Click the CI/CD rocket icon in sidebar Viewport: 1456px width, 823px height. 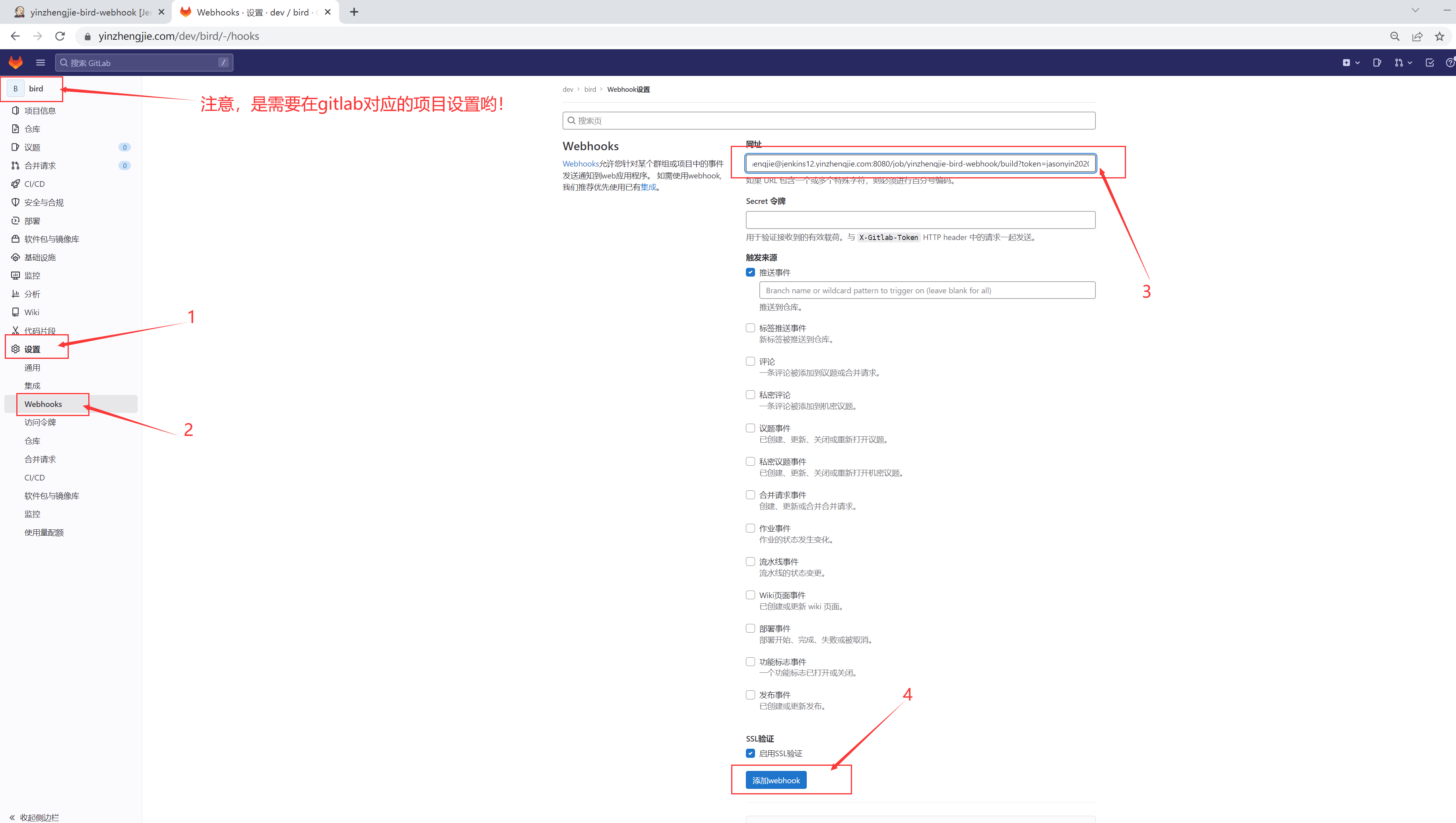pos(15,184)
